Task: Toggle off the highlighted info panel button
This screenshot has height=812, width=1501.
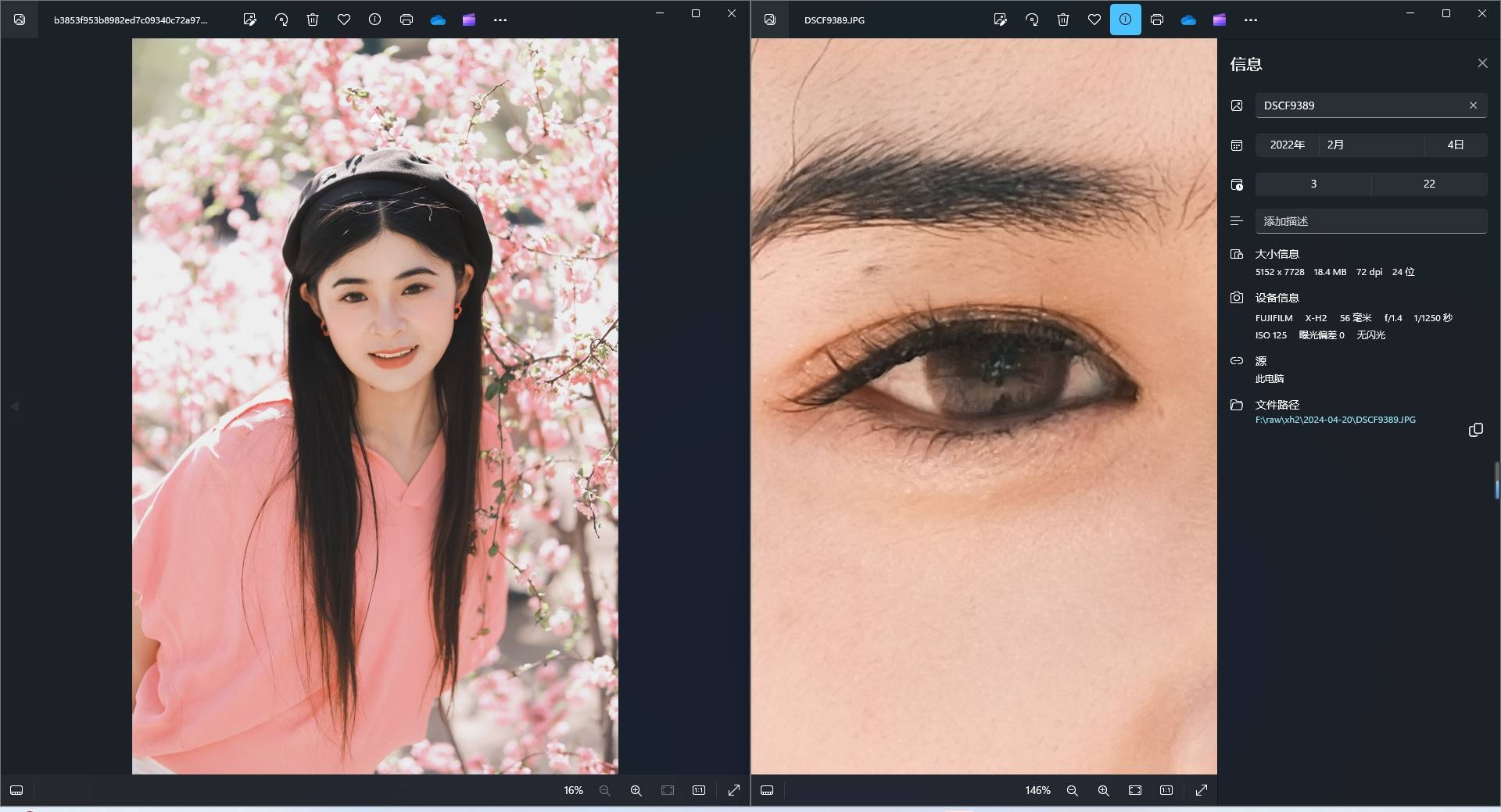Action: pos(1125,20)
